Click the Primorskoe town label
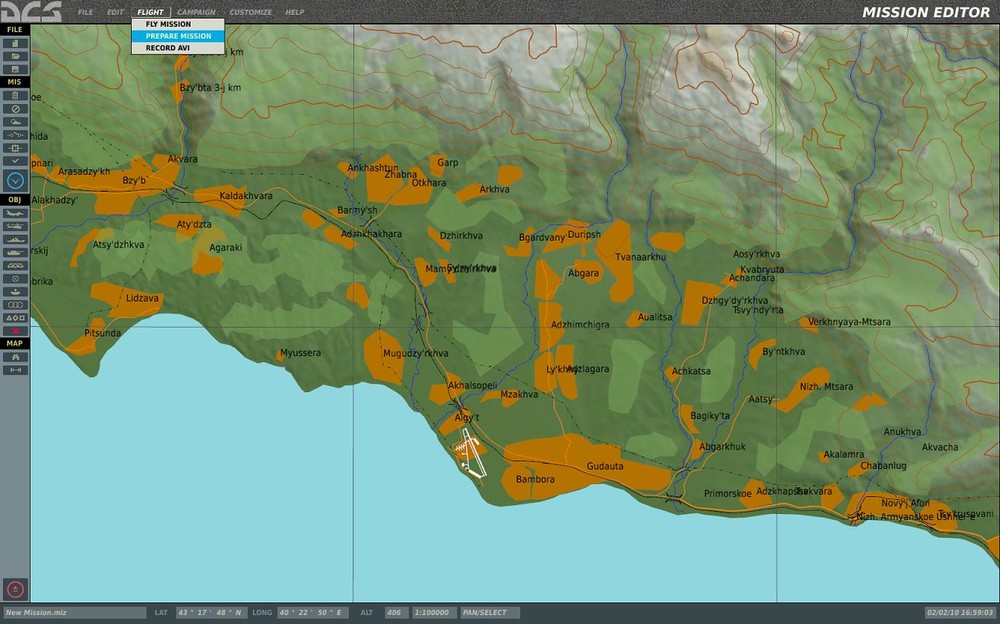Screen dimensions: 1000x624 click(x=728, y=493)
